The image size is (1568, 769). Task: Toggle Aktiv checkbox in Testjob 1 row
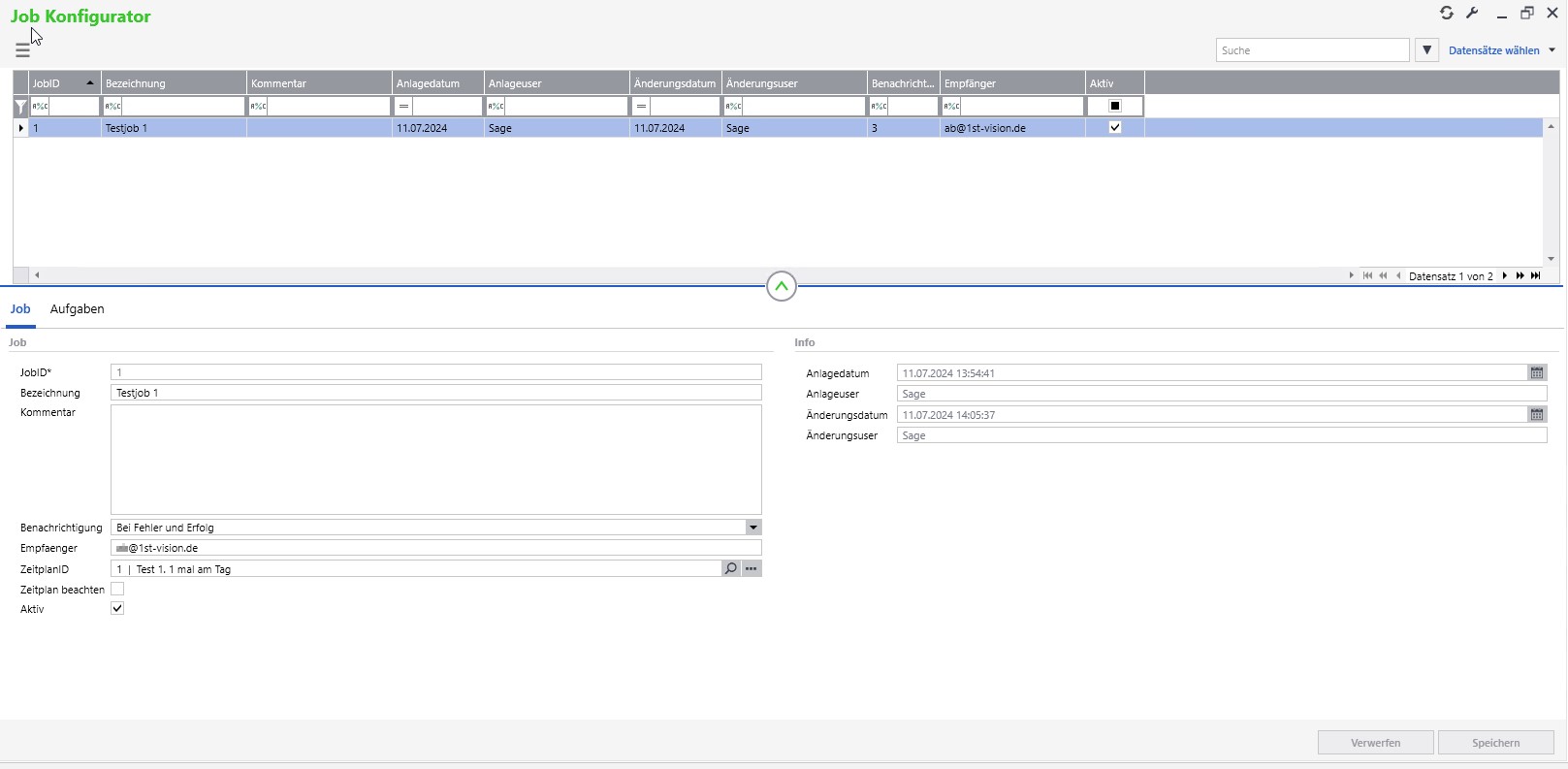[1115, 128]
